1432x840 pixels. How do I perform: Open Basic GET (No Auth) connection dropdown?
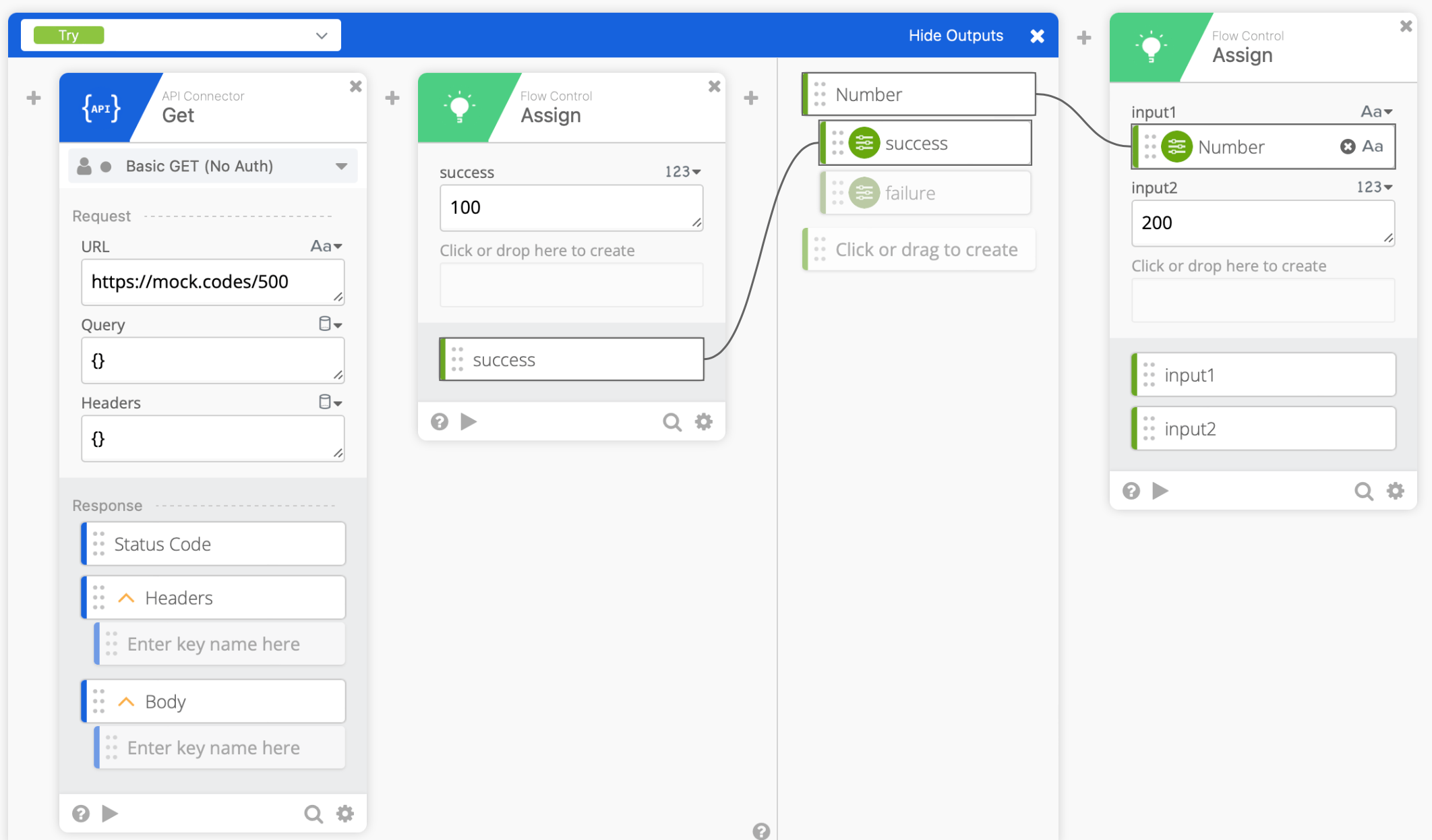[341, 167]
